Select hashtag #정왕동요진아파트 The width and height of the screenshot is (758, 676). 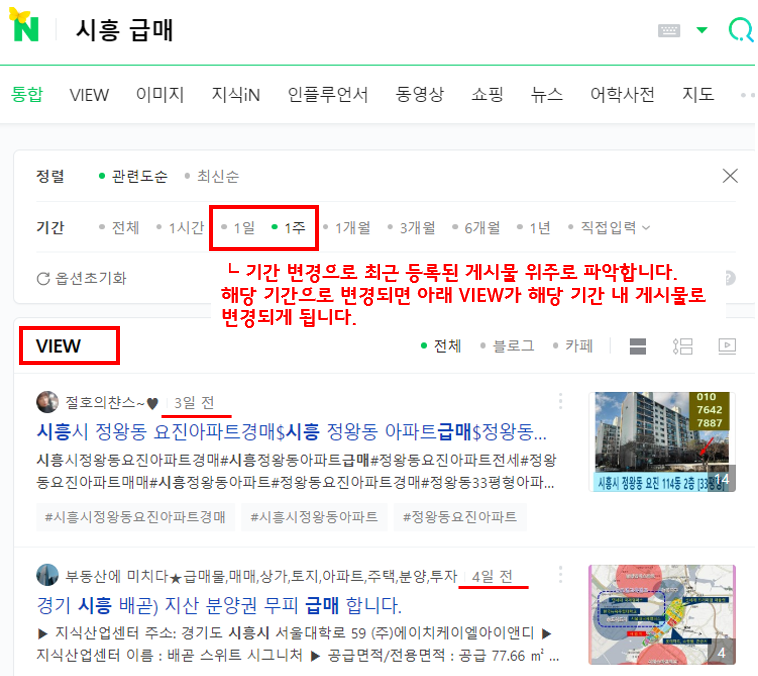click(460, 517)
